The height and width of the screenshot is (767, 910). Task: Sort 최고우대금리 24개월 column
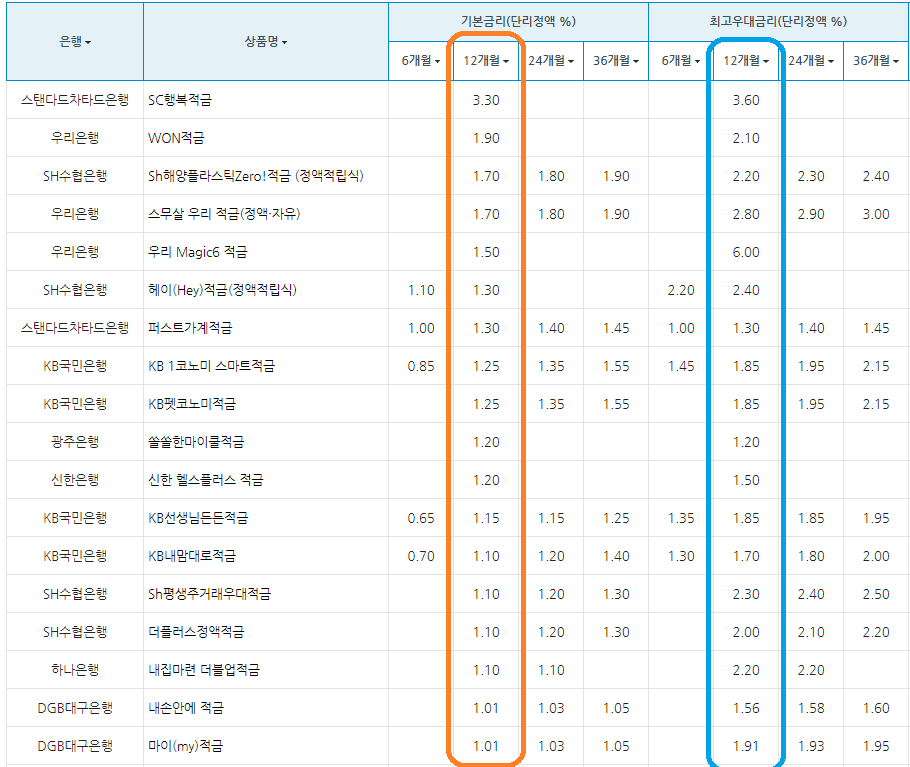point(811,60)
